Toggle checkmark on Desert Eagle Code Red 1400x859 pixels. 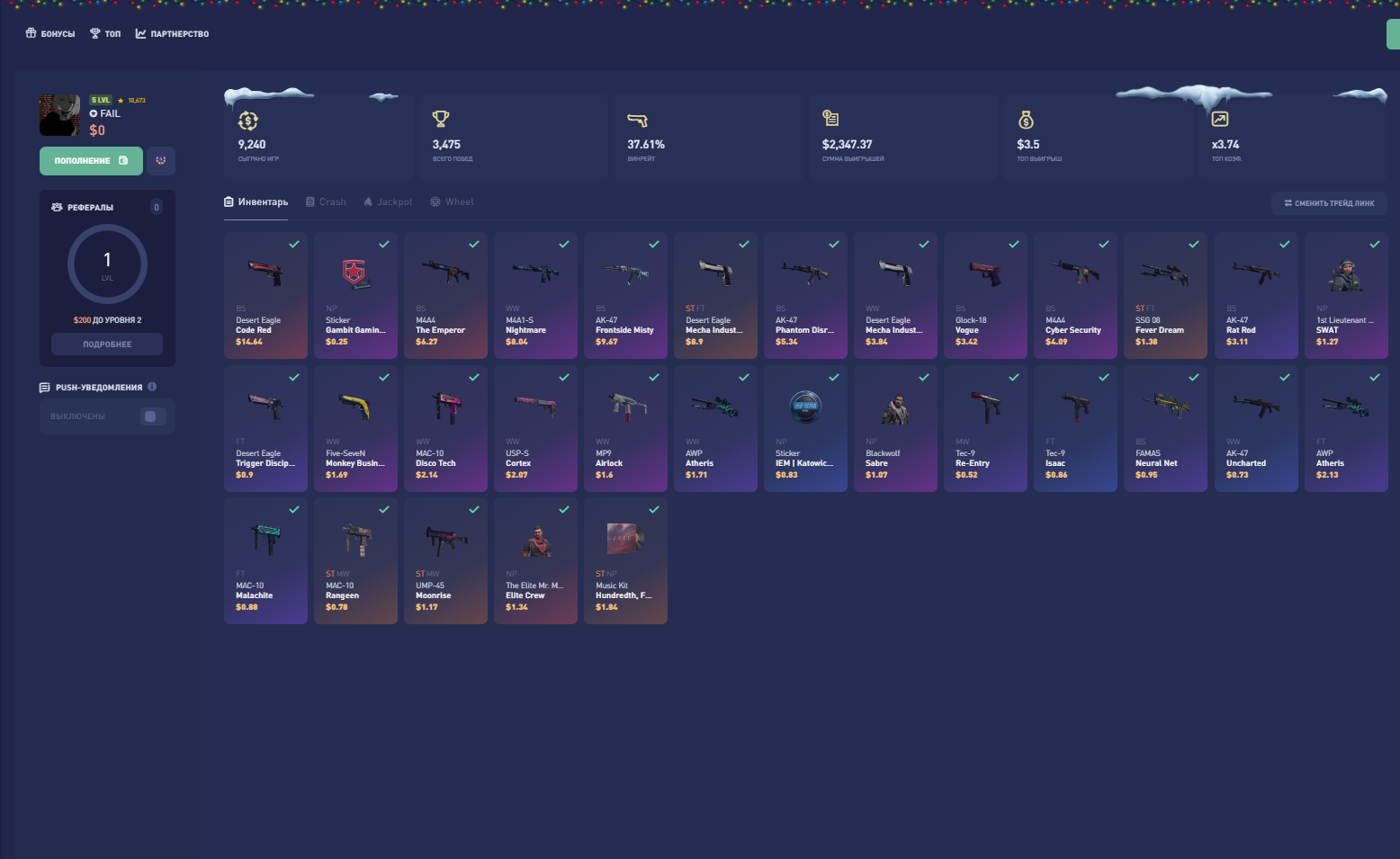294,244
